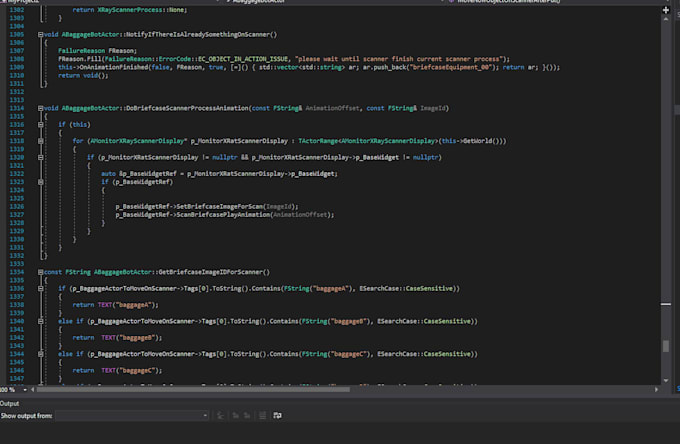Click the vertical scrollbar up arrow
This screenshot has height=444, width=680.
pyautogui.click(x=666, y=20)
